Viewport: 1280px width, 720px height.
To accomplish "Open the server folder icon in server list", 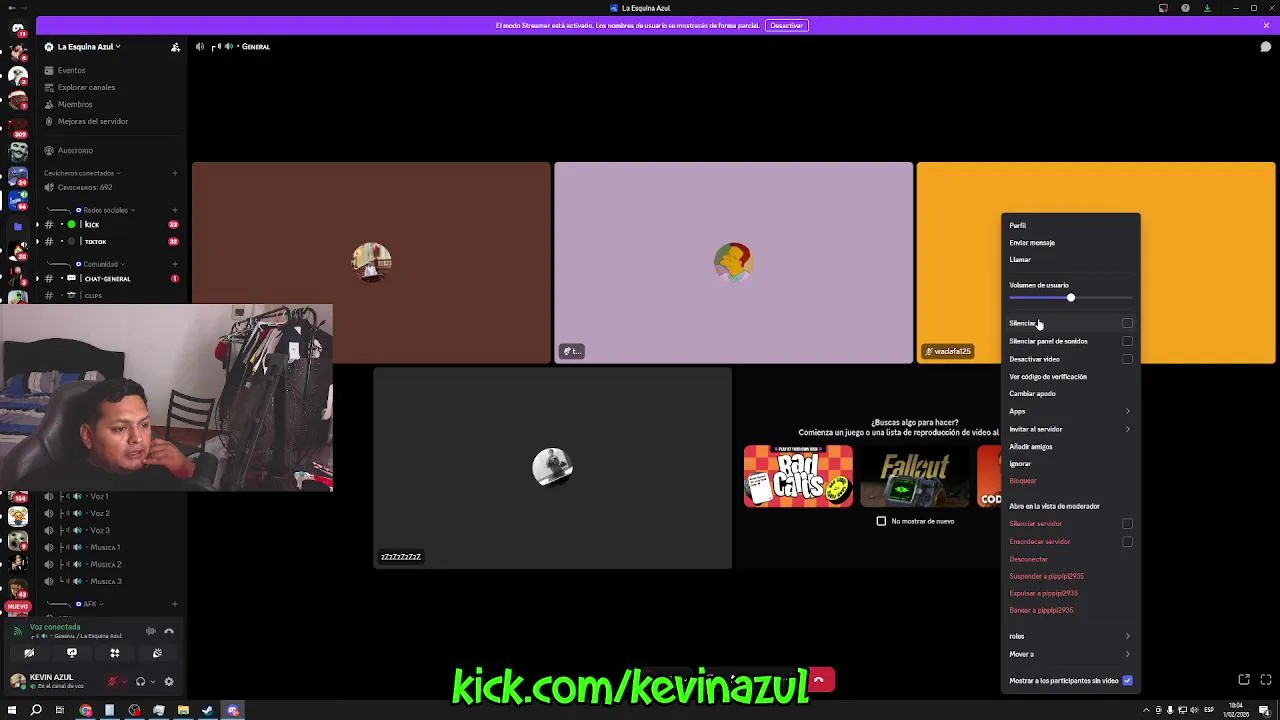I will 17,226.
